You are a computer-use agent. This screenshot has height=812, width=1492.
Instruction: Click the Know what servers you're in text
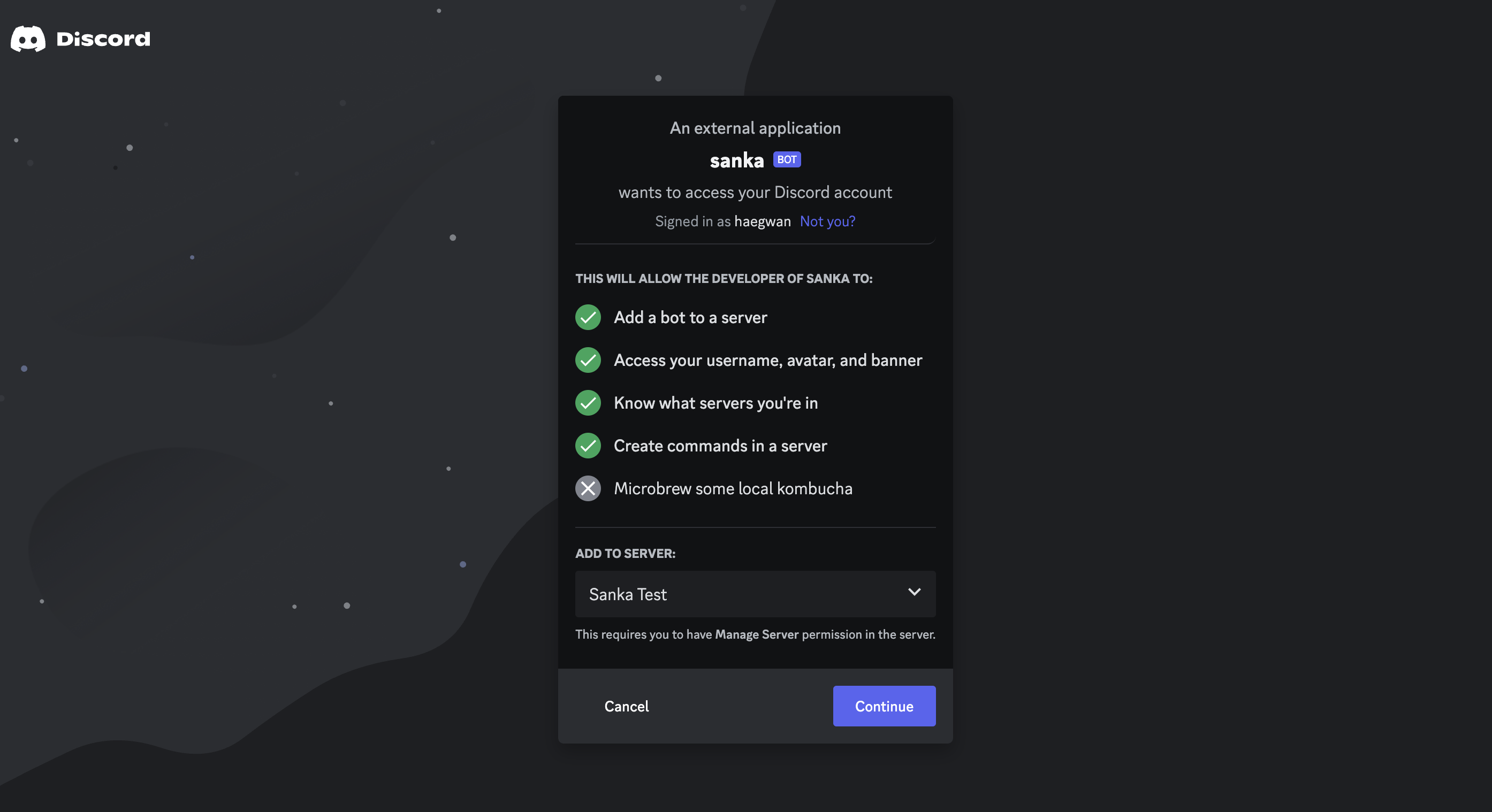click(x=715, y=403)
